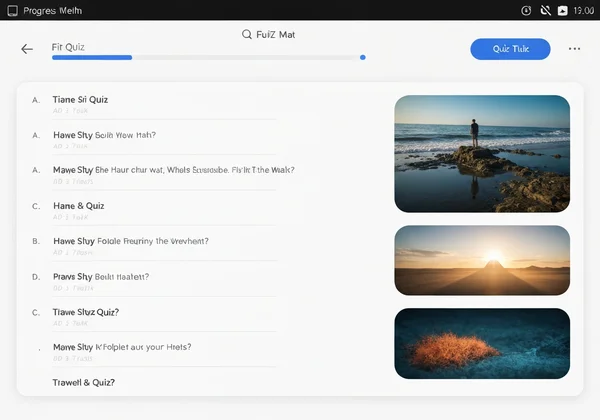The height and width of the screenshot is (420, 600).
Task: Click the back arrow icon
Action: coord(27,49)
